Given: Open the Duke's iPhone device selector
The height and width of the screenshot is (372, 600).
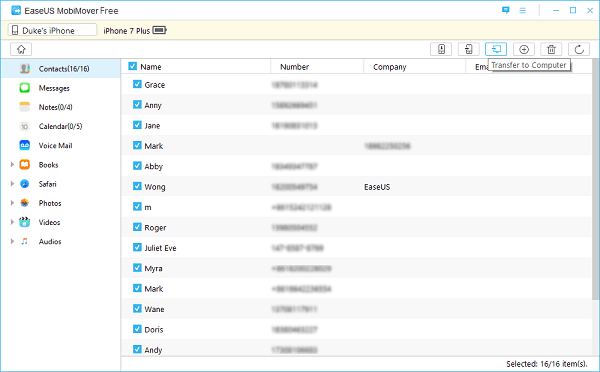Looking at the screenshot, I should tap(52, 30).
